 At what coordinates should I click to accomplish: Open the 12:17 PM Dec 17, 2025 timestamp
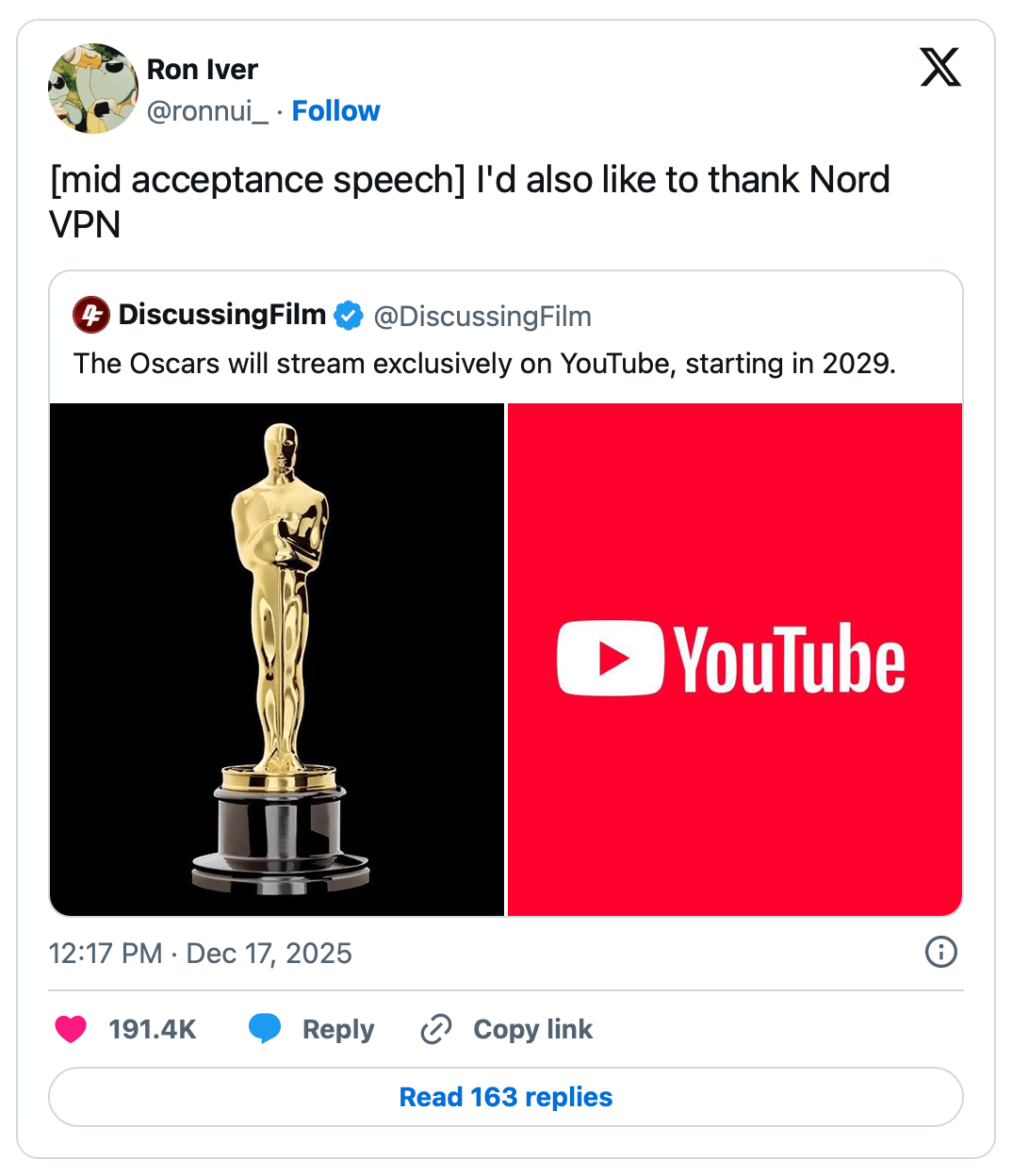(x=201, y=954)
